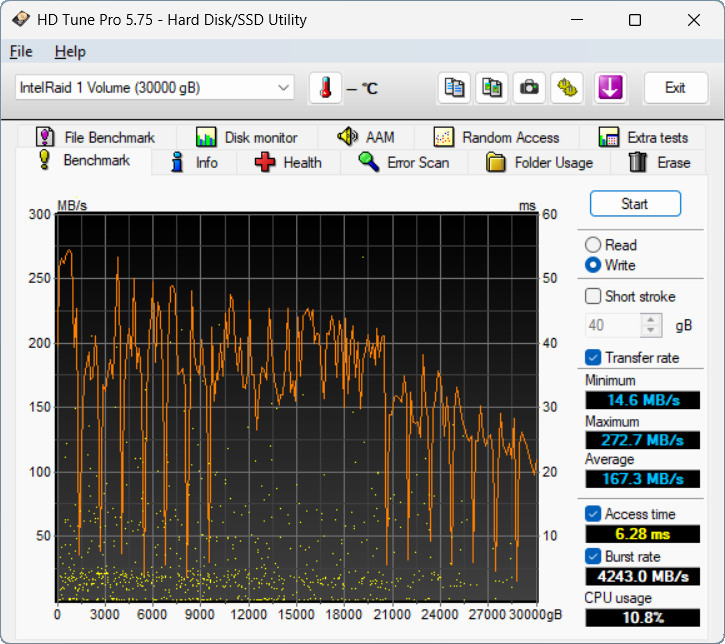Select the Write radio button
The image size is (725, 644).
coord(593,265)
